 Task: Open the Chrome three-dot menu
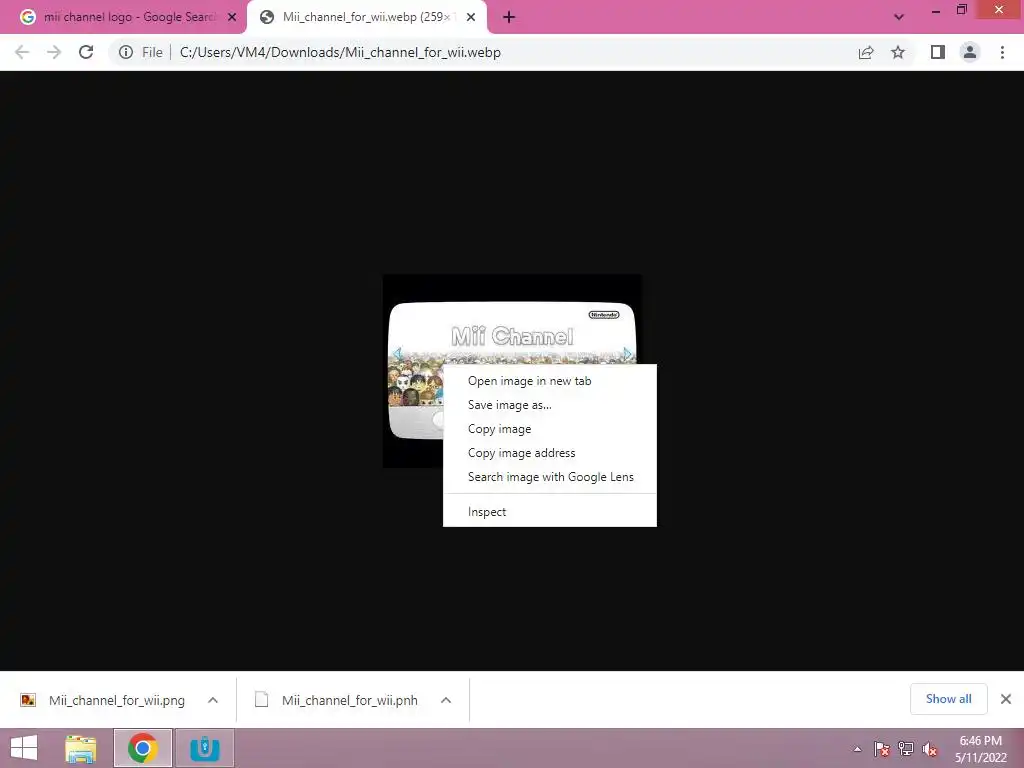[x=1002, y=52]
